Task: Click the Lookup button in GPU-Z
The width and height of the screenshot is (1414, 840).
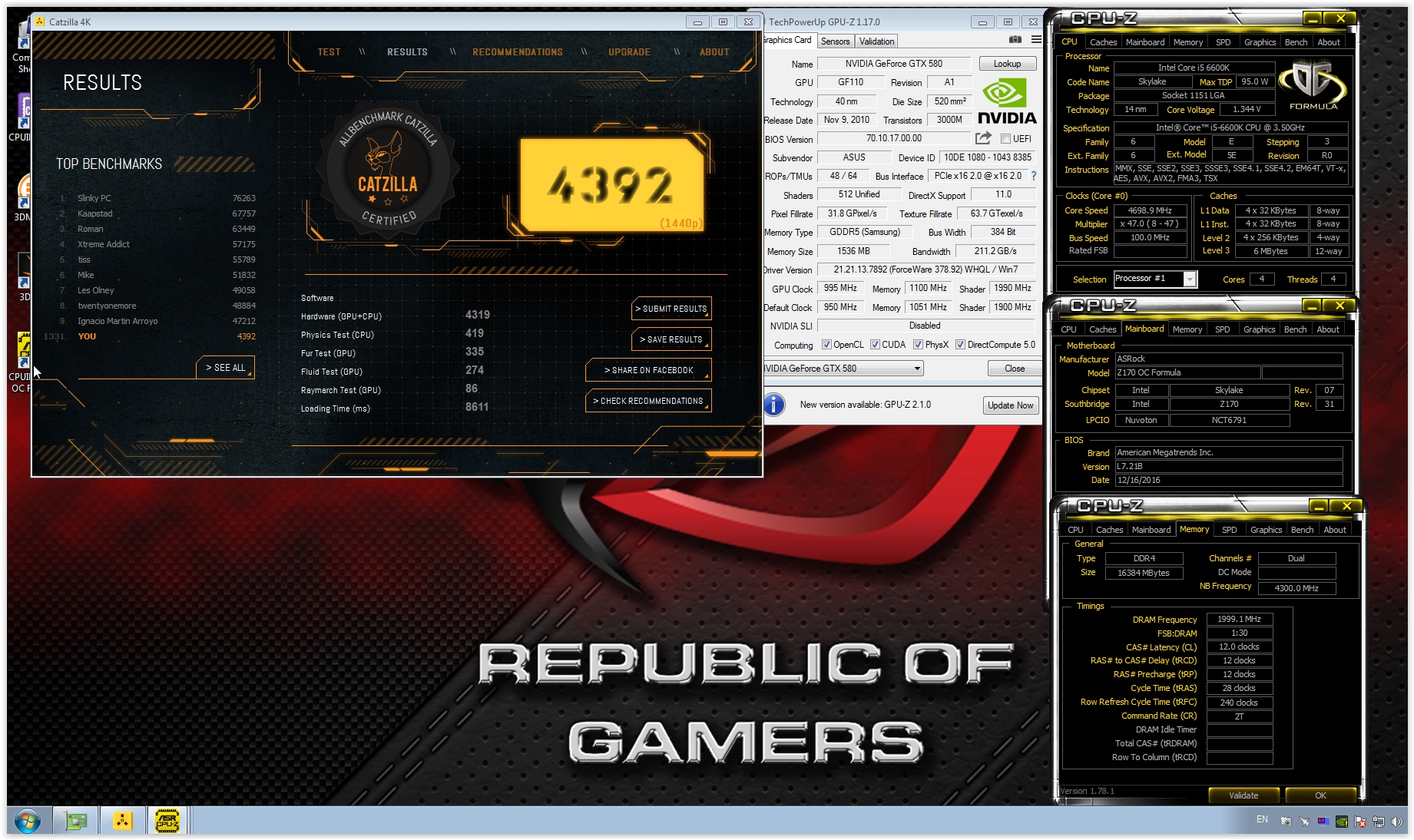Action: [x=1007, y=64]
